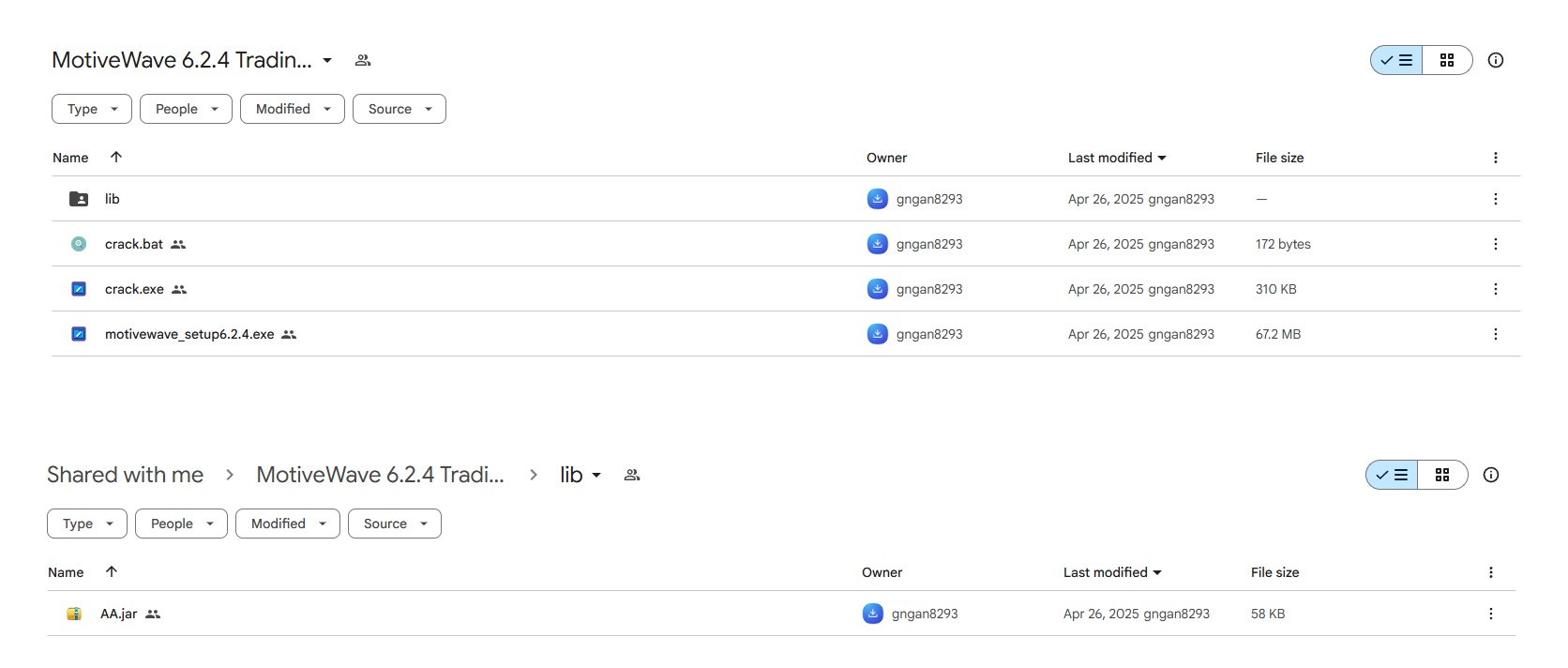Open Type filter in upper panel

point(92,109)
